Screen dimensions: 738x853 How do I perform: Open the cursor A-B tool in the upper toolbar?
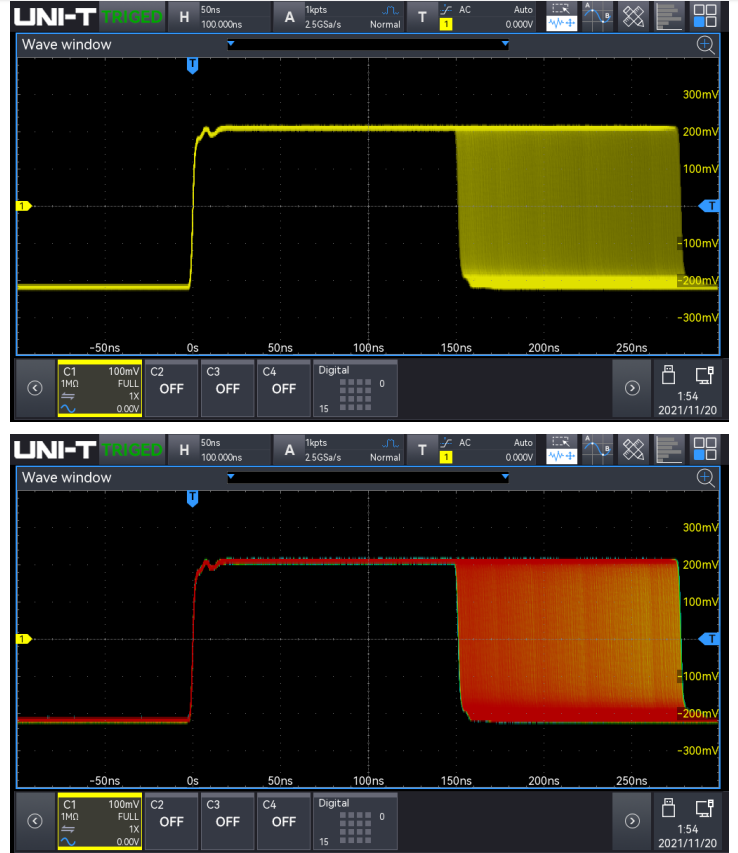(597, 16)
